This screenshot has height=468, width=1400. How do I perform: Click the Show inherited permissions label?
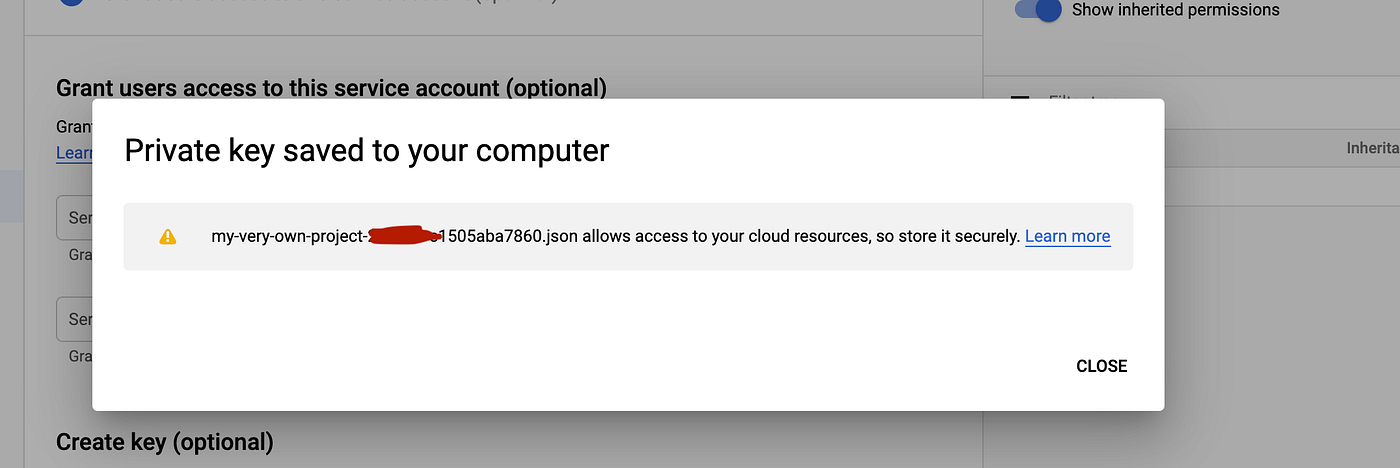click(1175, 10)
